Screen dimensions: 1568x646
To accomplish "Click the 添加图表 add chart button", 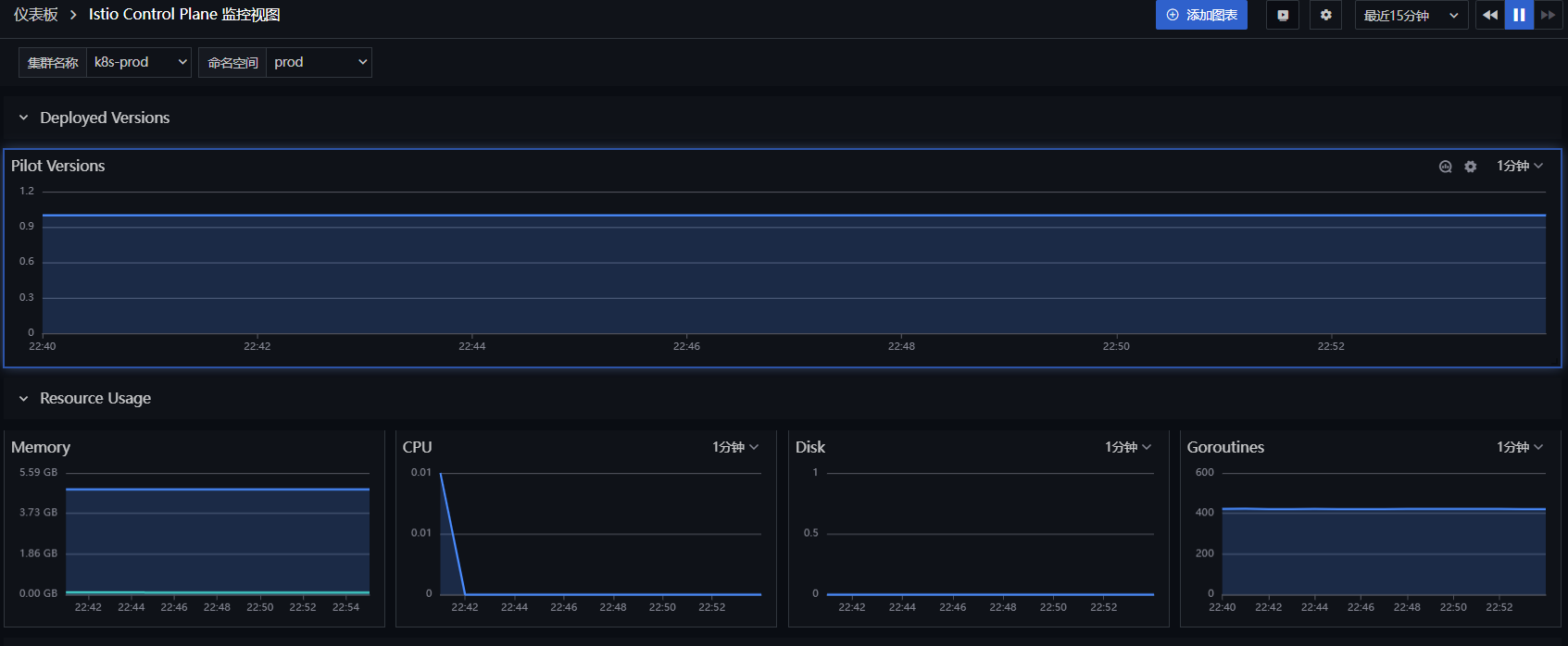I will point(1201,15).
